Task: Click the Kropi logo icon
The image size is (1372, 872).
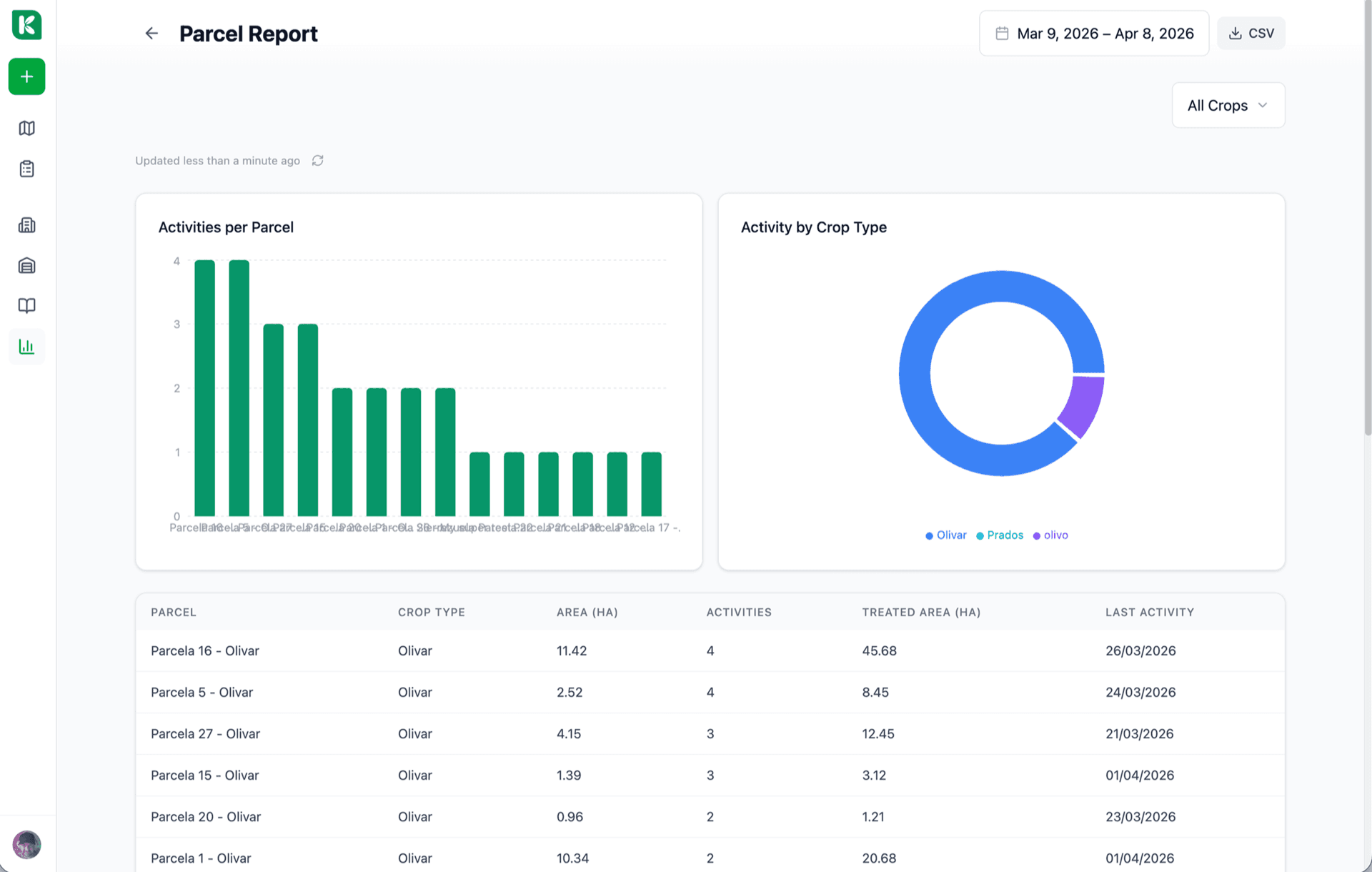Action: [26, 25]
